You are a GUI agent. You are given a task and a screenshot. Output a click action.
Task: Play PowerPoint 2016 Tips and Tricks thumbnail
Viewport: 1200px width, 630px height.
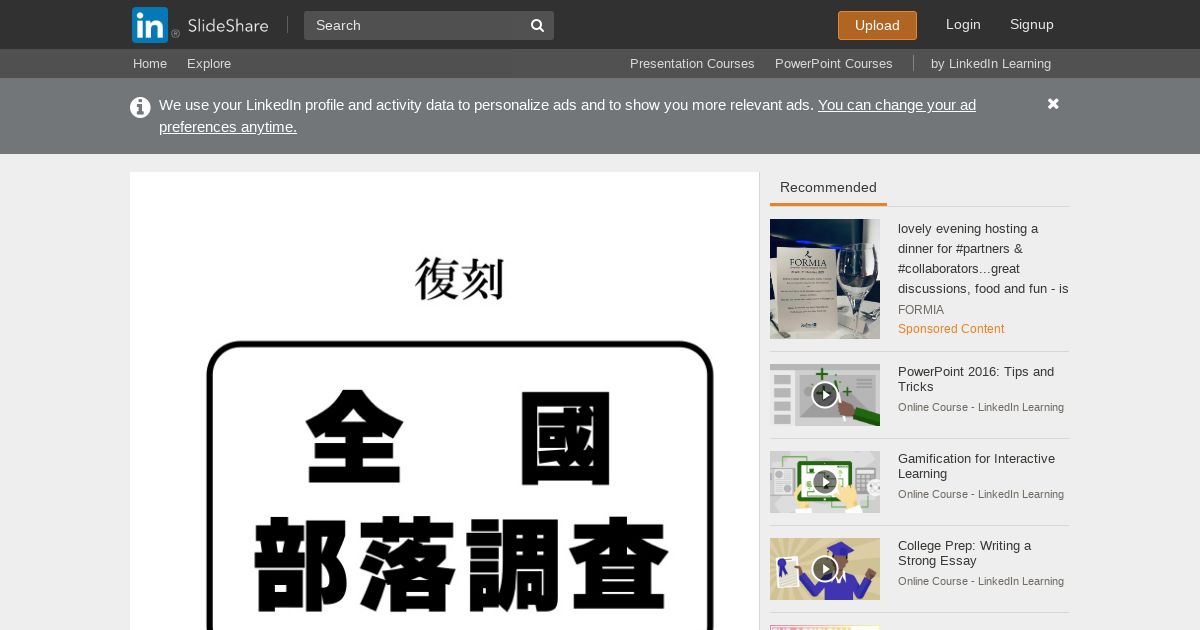[825, 395]
